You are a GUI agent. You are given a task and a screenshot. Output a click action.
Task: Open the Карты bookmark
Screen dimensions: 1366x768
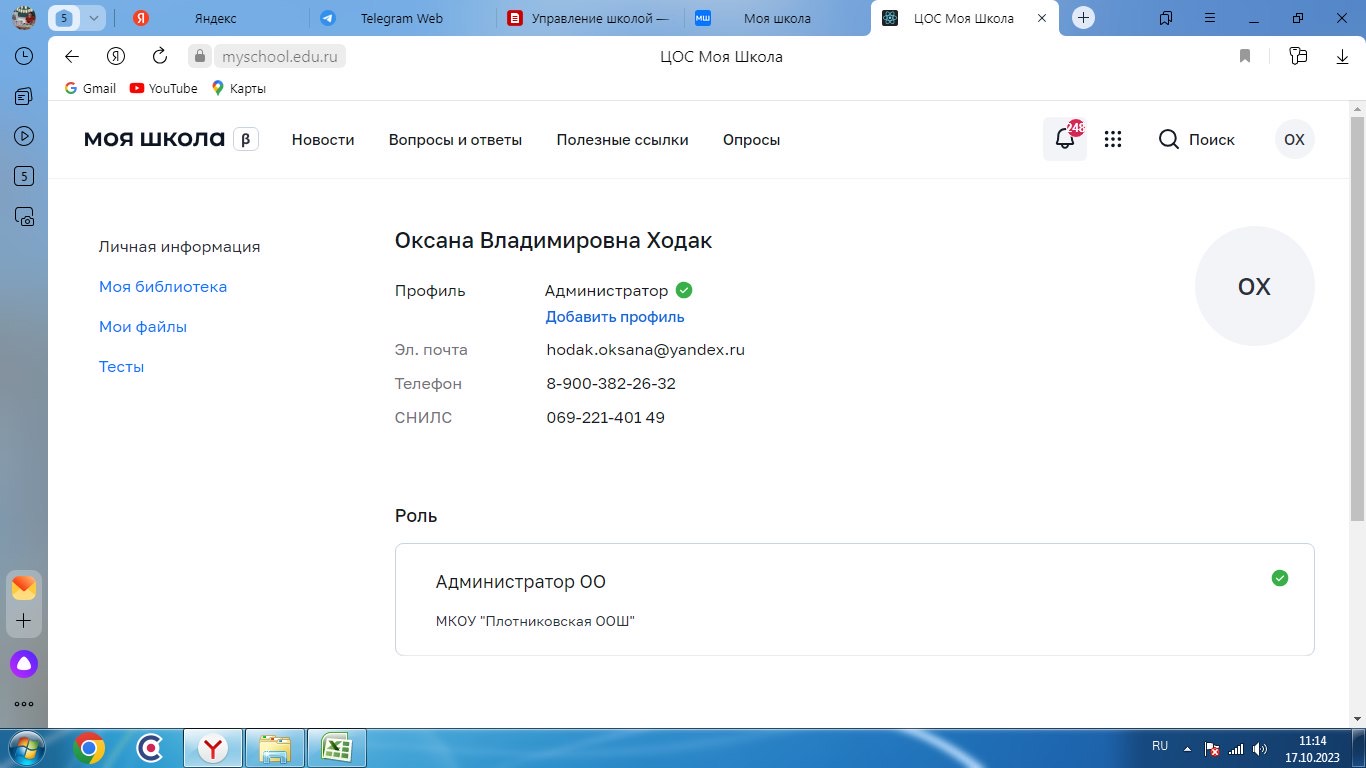(238, 88)
